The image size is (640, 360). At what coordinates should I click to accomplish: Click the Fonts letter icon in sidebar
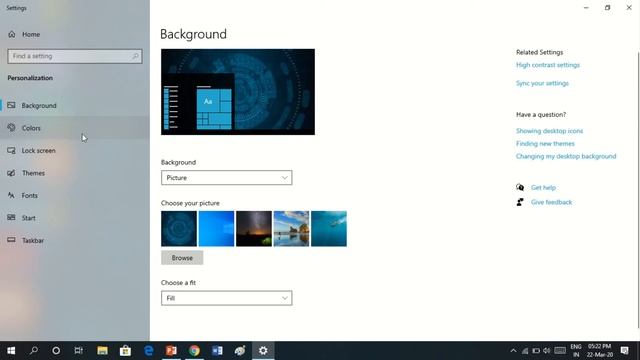(11, 195)
